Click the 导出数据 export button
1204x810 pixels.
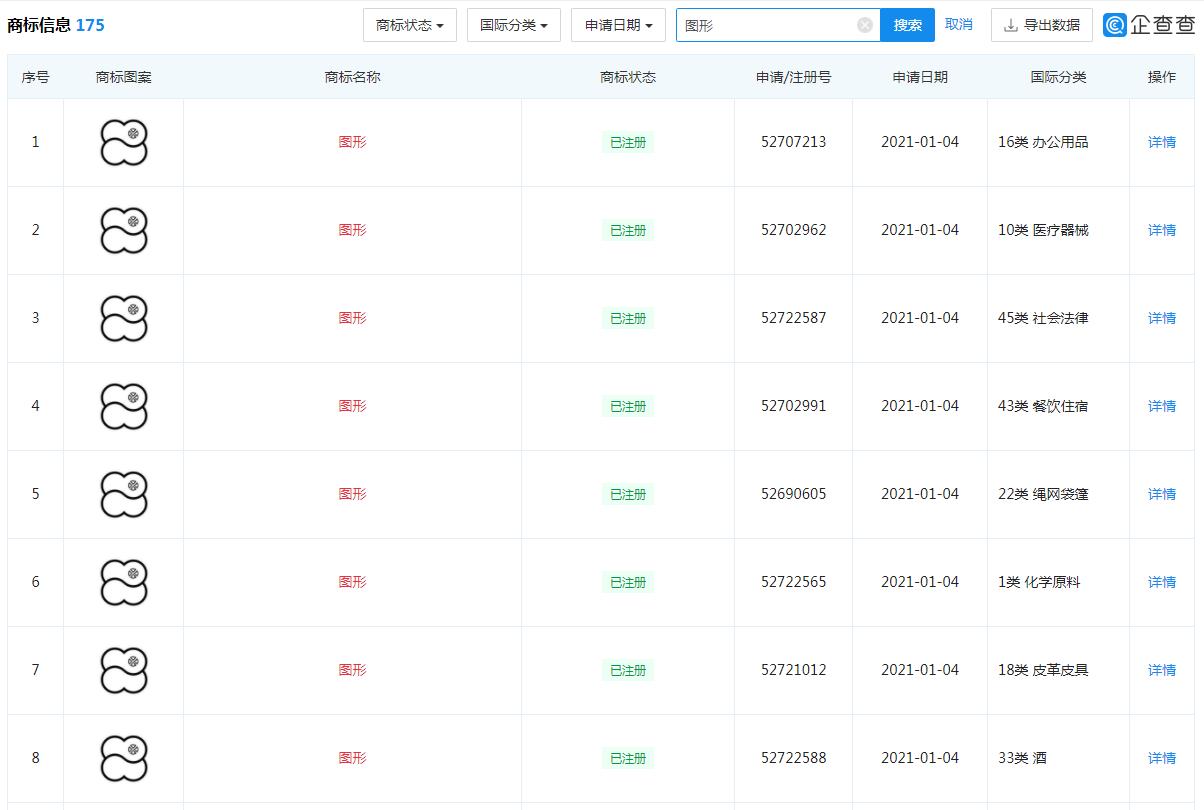(x=1042, y=25)
